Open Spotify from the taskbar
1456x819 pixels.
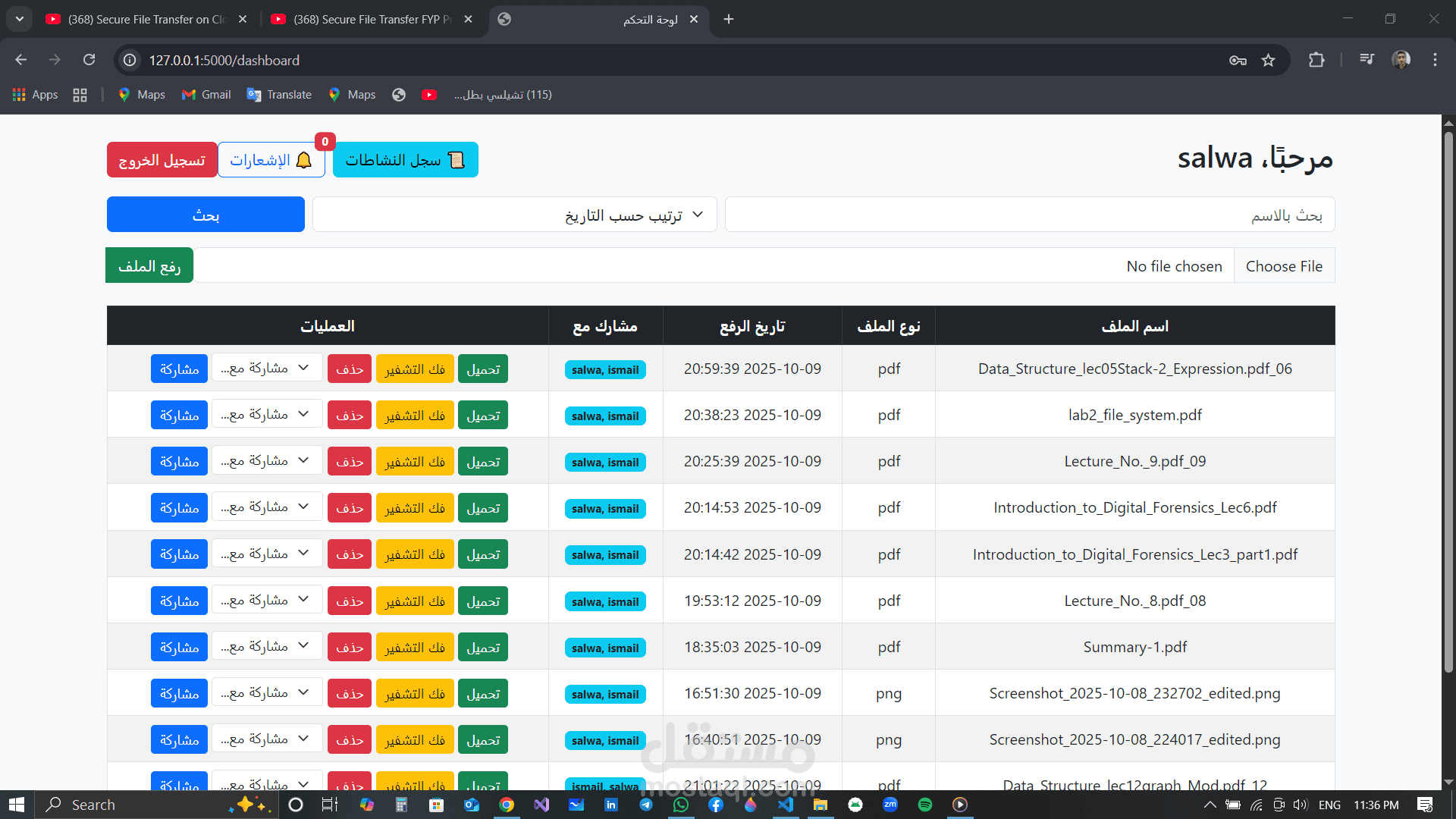(x=924, y=805)
